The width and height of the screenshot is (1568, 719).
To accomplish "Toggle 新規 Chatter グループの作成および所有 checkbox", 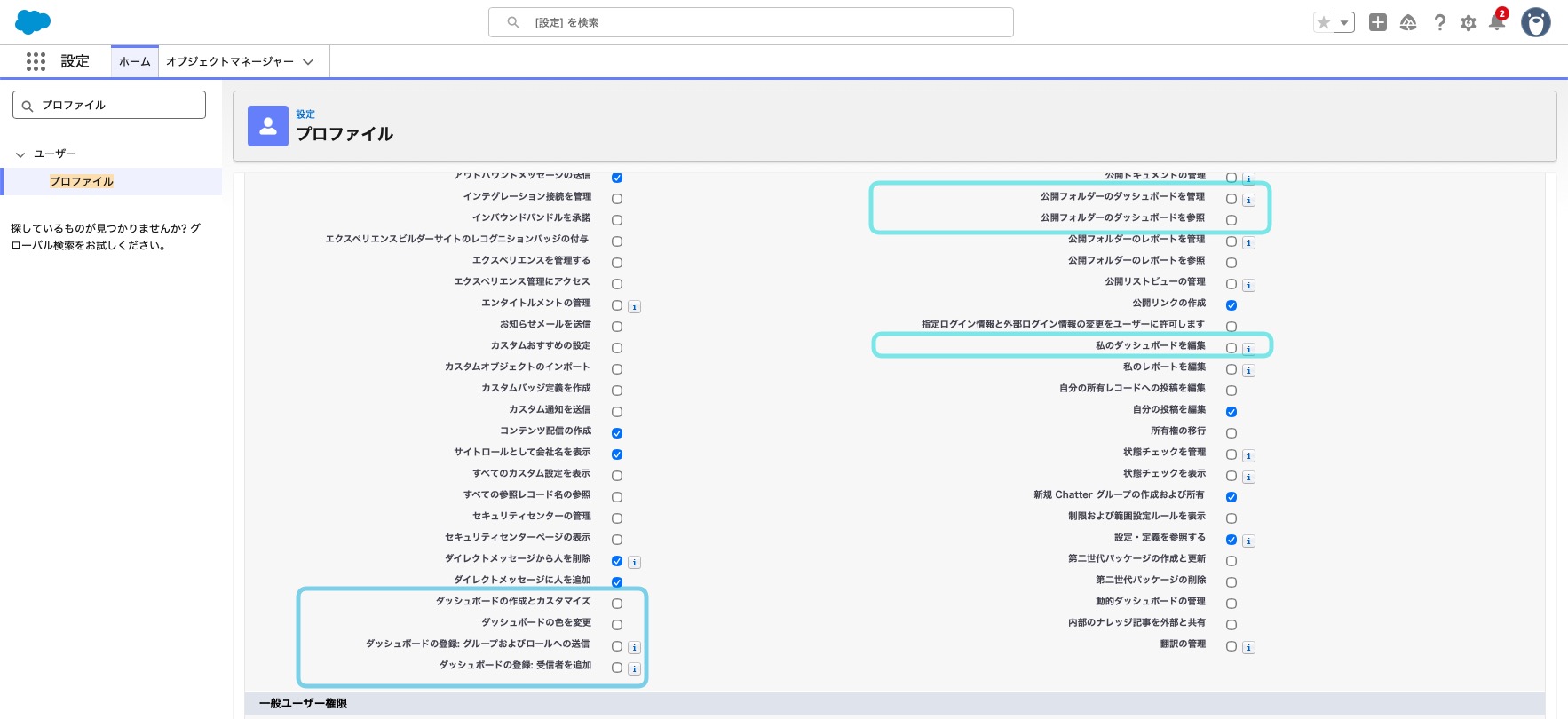I will point(1231,497).
